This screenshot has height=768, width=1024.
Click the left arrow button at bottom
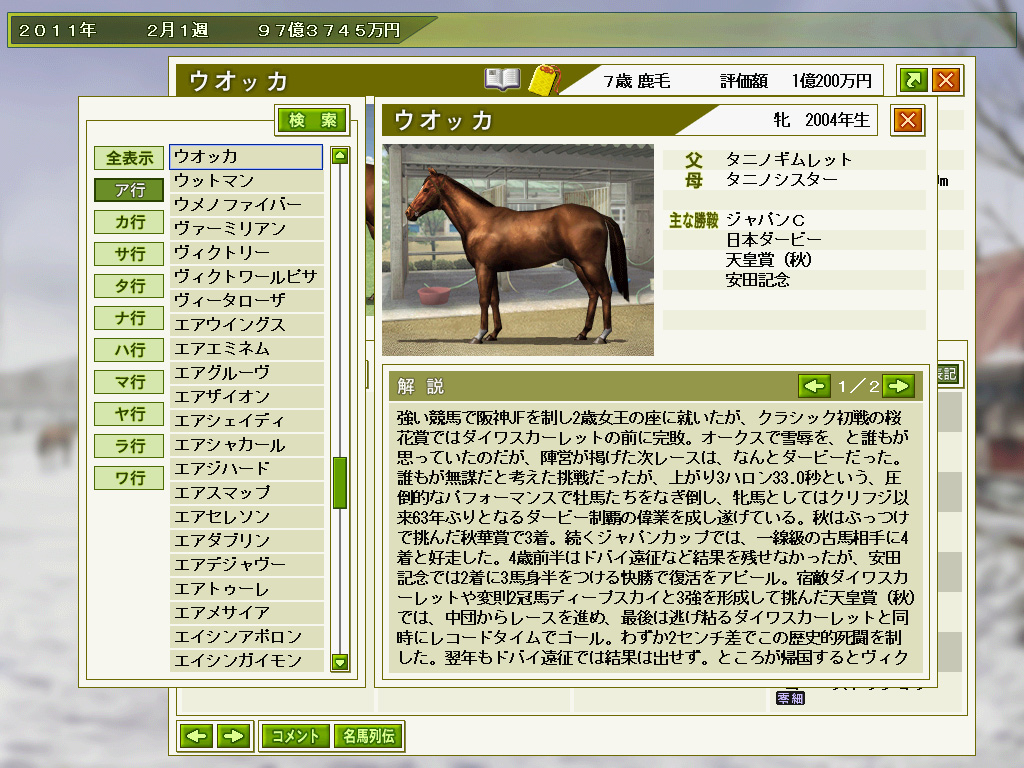[196, 736]
